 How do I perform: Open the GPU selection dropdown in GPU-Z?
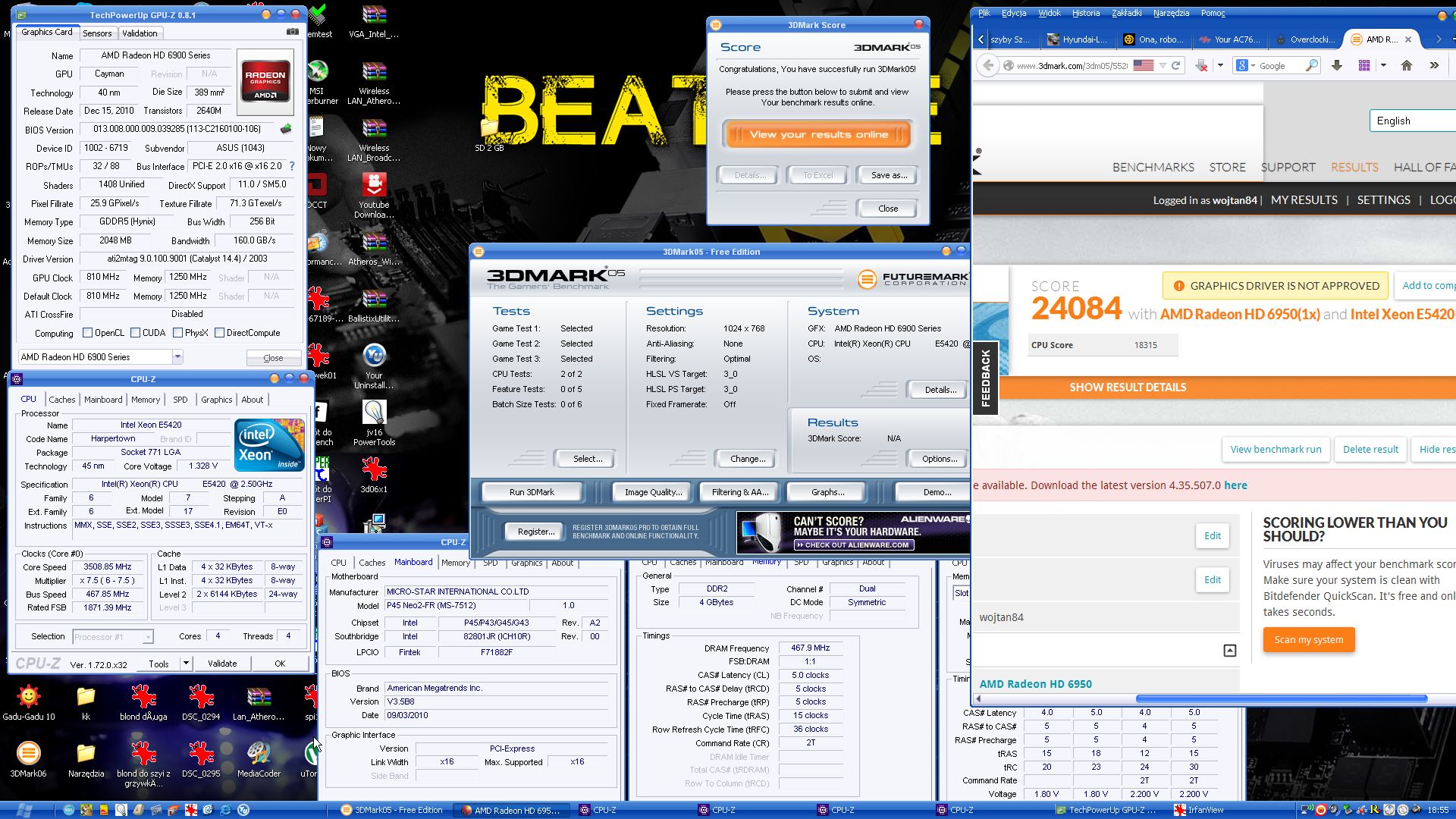[177, 356]
